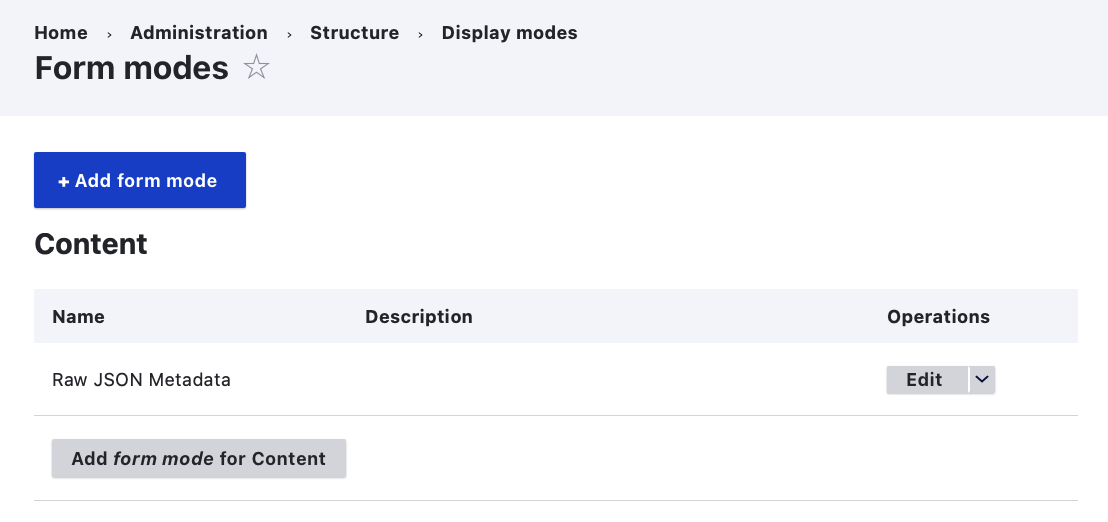The image size is (1108, 522).
Task: Click the chevron separator after Home breadcrumb
Action: (x=109, y=34)
